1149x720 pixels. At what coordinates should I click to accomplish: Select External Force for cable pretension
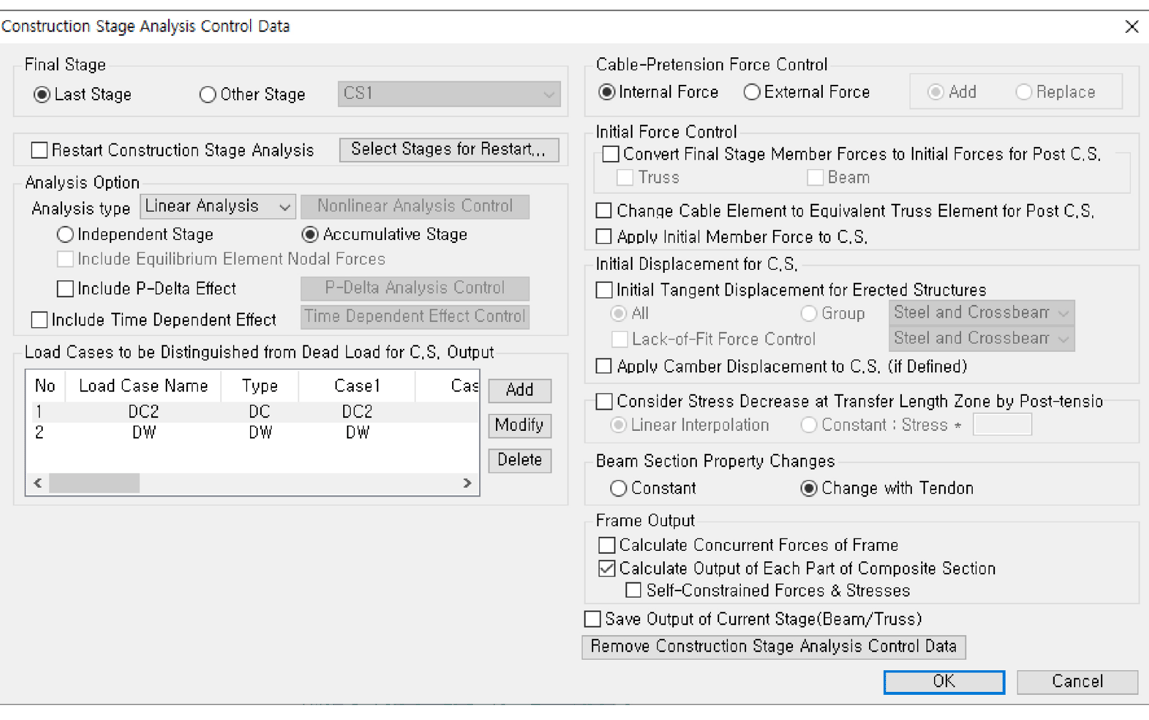pos(752,92)
